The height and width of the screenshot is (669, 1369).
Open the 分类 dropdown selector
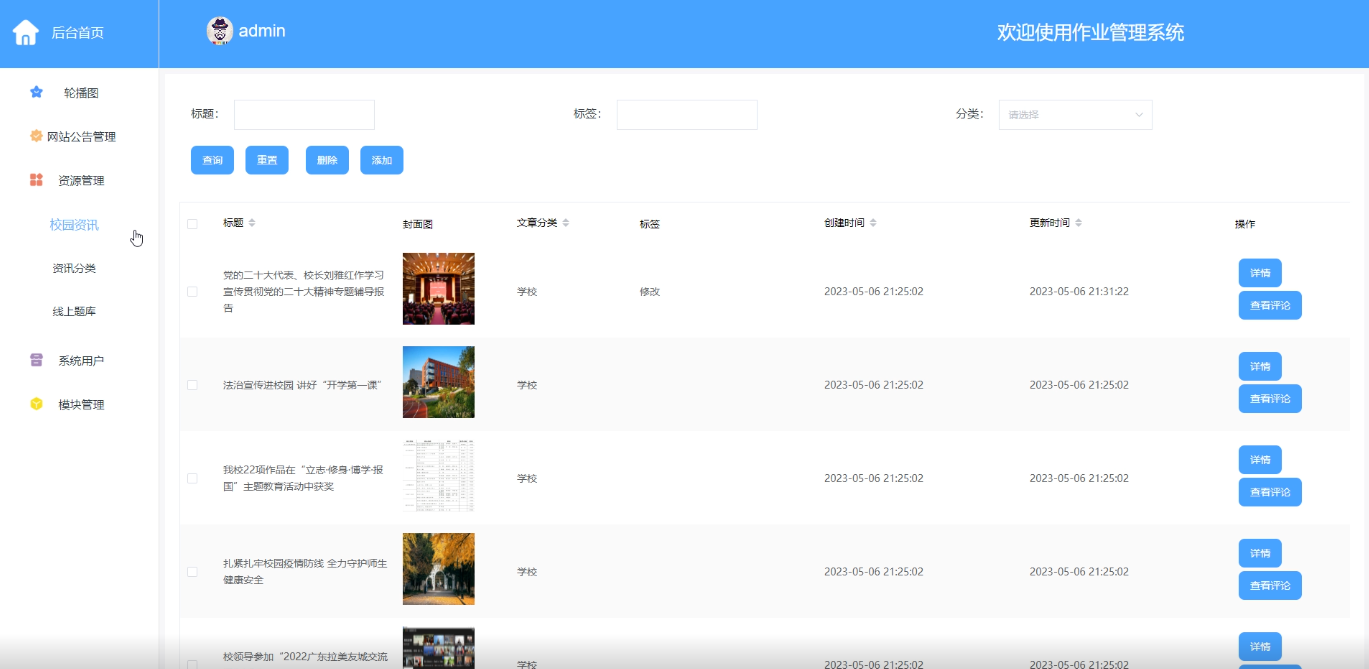(x=1075, y=115)
